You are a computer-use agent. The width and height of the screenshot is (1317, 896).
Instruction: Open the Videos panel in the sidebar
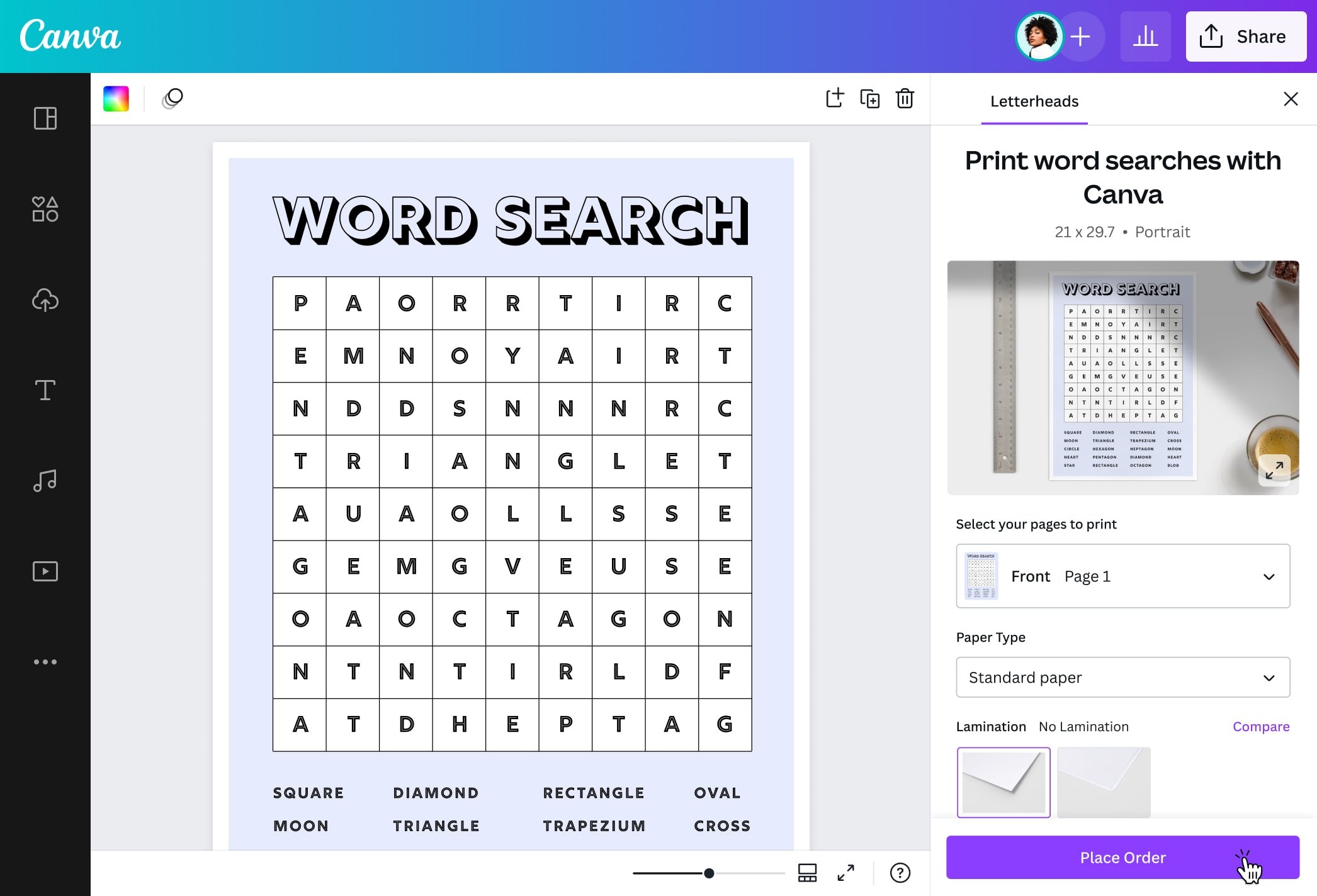(45, 571)
